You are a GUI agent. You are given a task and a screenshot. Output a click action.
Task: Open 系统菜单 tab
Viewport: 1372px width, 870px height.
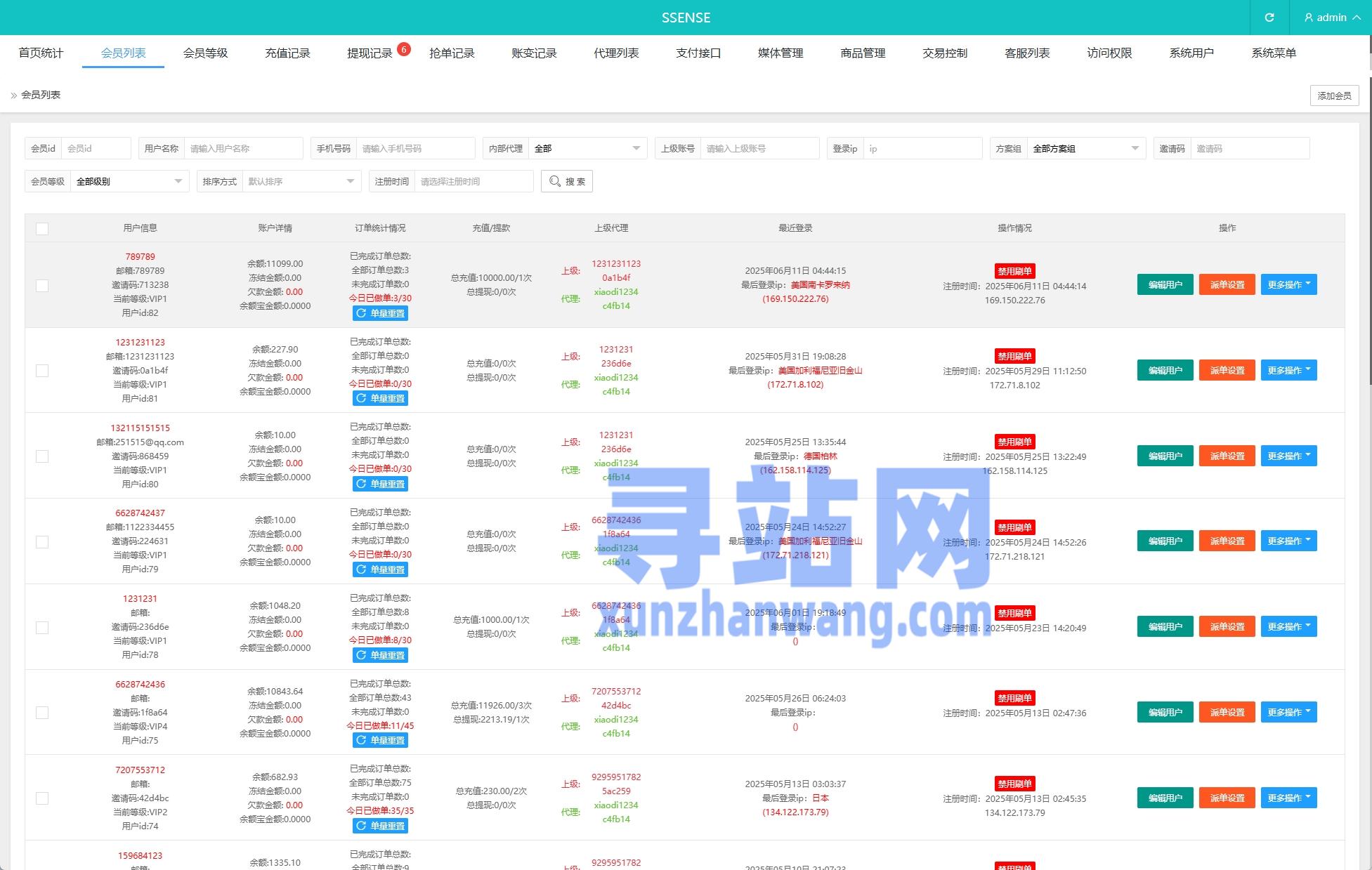[1274, 53]
